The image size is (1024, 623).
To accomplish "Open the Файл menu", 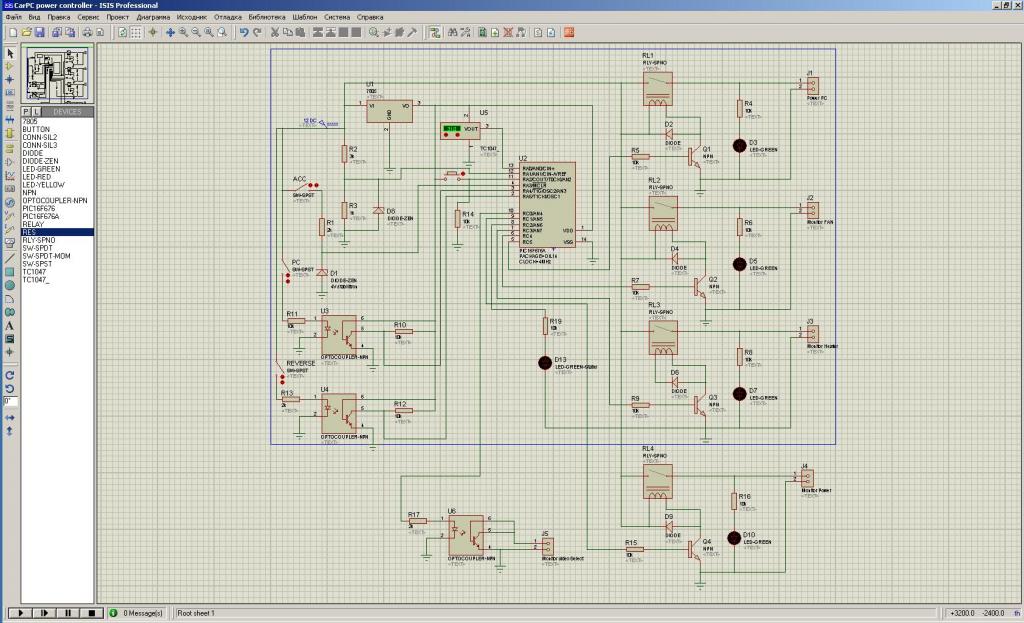I will [x=13, y=17].
